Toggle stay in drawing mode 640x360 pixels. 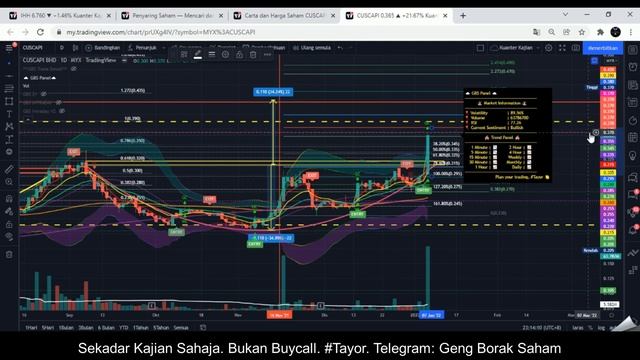[9, 211]
